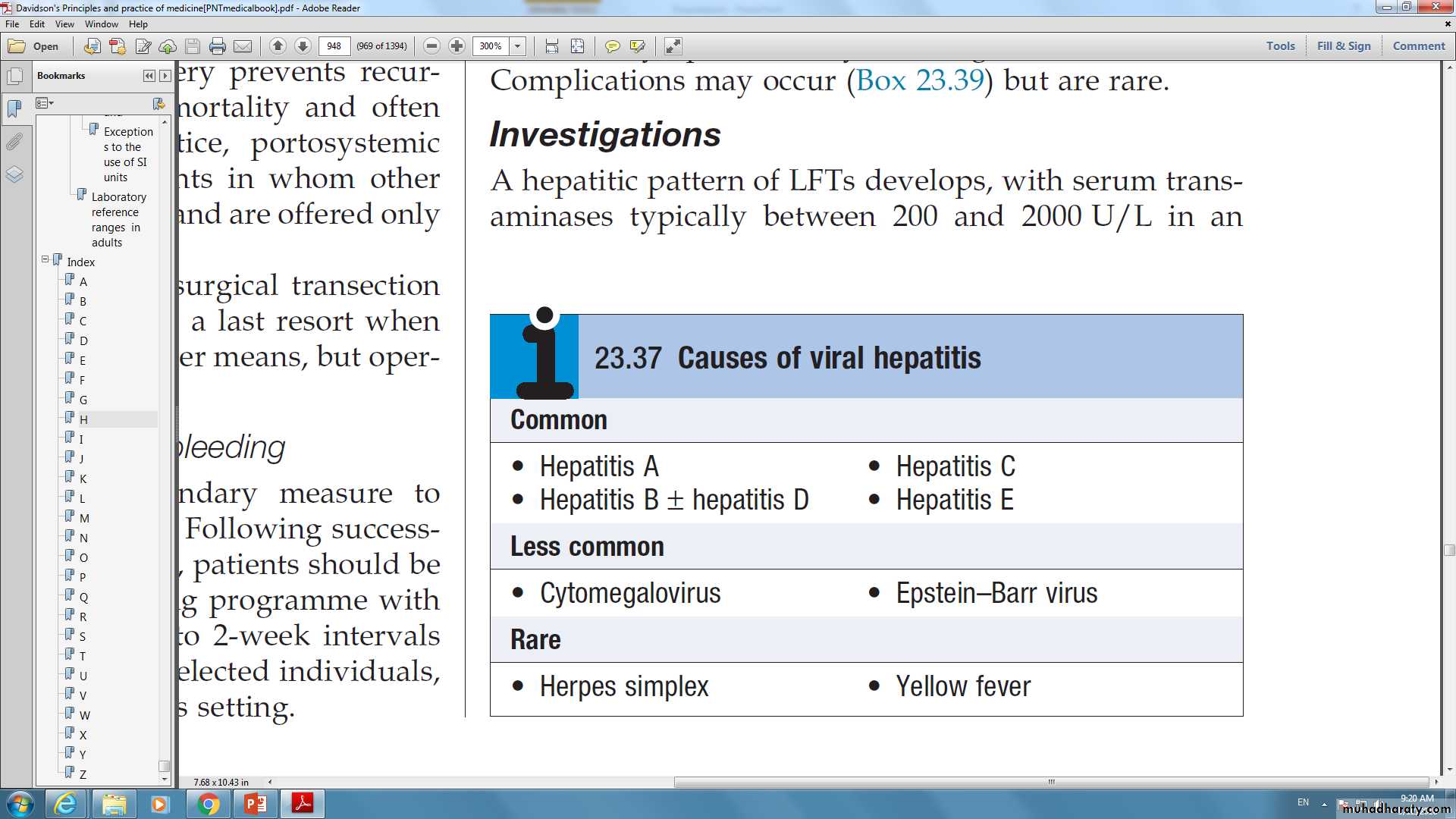Click the Print file icon

pos(218,46)
